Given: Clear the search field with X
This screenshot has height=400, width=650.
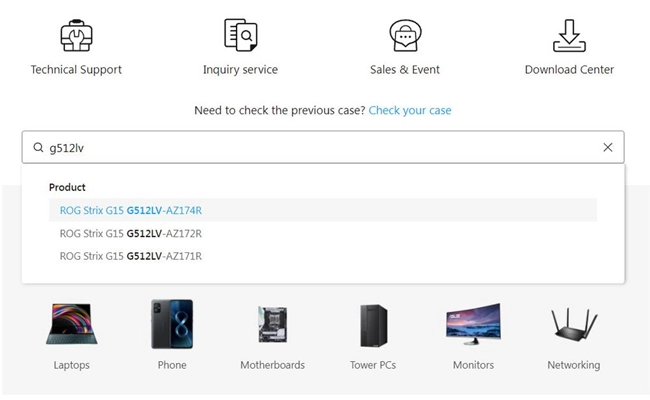Looking at the screenshot, I should (608, 147).
